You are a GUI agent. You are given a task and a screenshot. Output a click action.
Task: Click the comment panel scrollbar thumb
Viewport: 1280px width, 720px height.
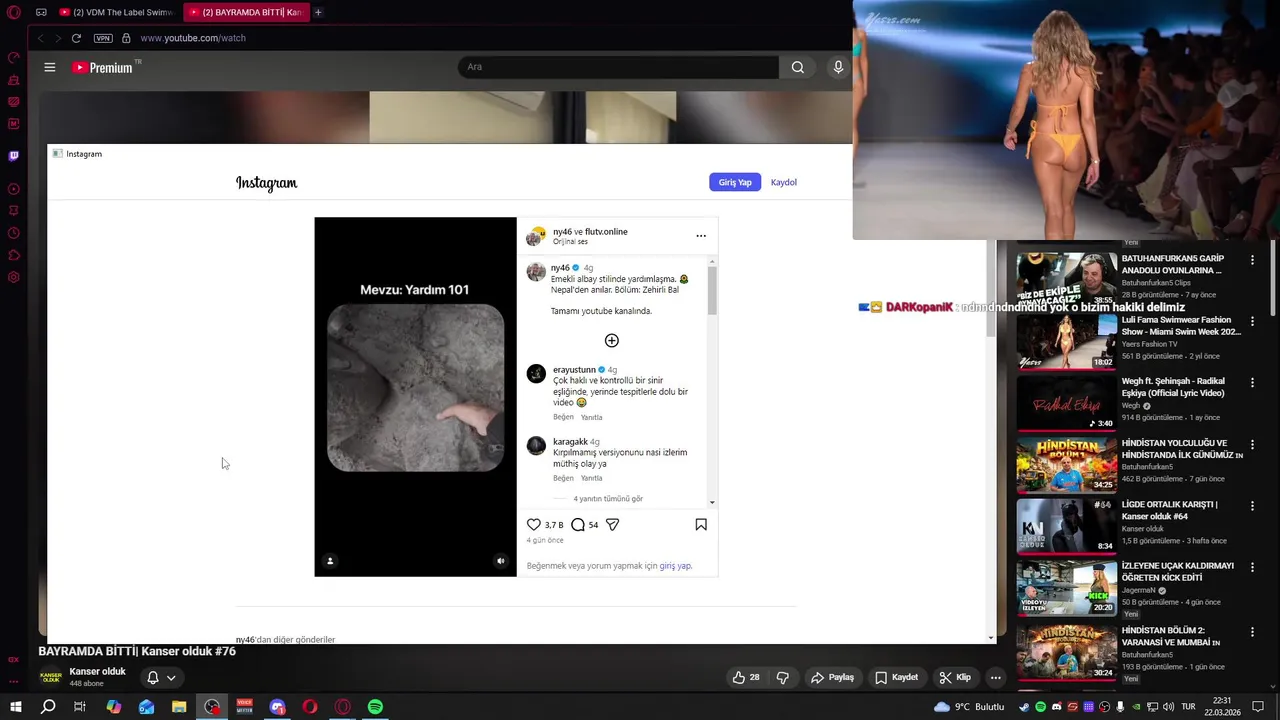[x=712, y=291]
